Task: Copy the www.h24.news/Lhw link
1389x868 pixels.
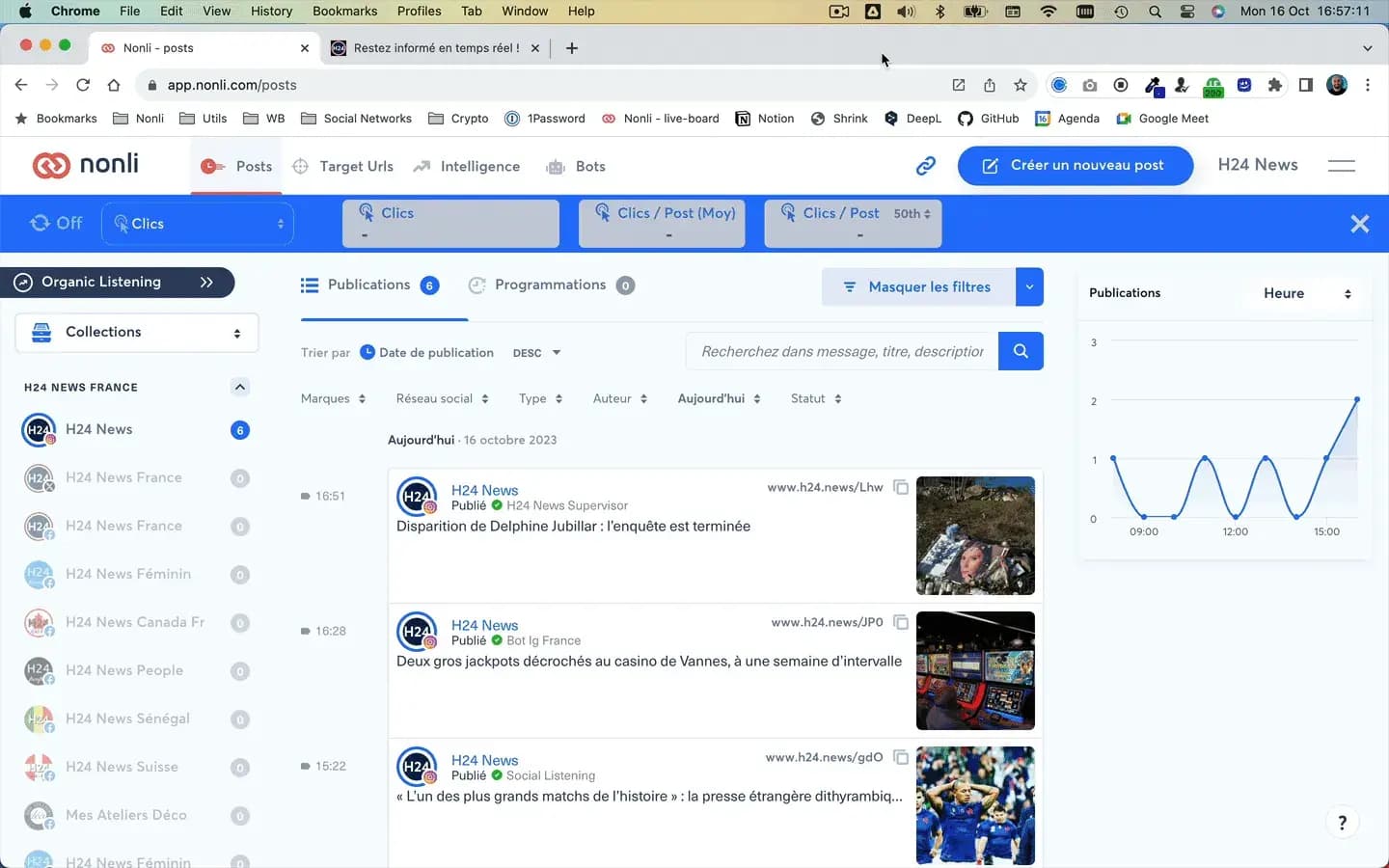Action: (901, 487)
